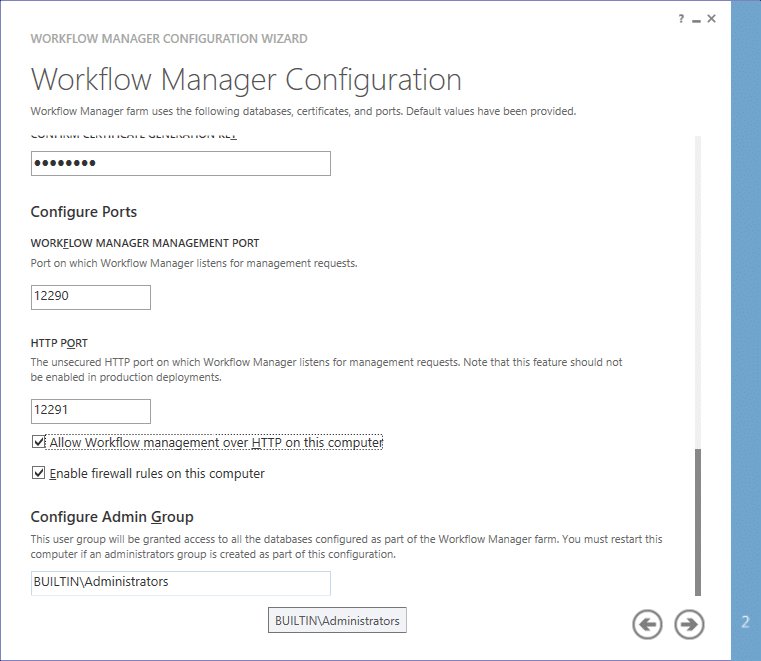Click into the HTTP Port 12291 field
The height and width of the screenshot is (661, 761).
(x=91, y=411)
